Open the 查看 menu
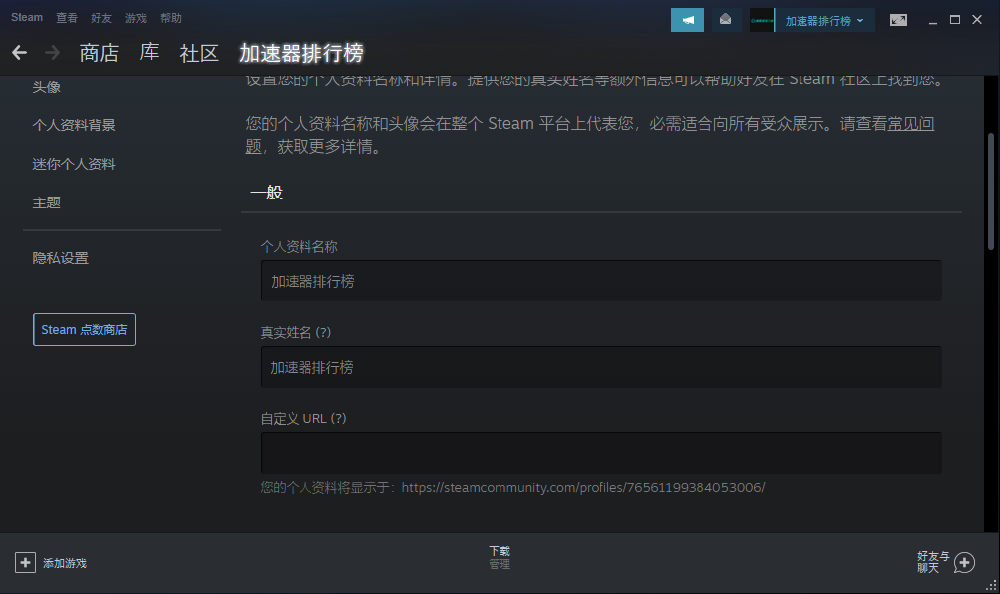The image size is (1000, 594). (67, 18)
